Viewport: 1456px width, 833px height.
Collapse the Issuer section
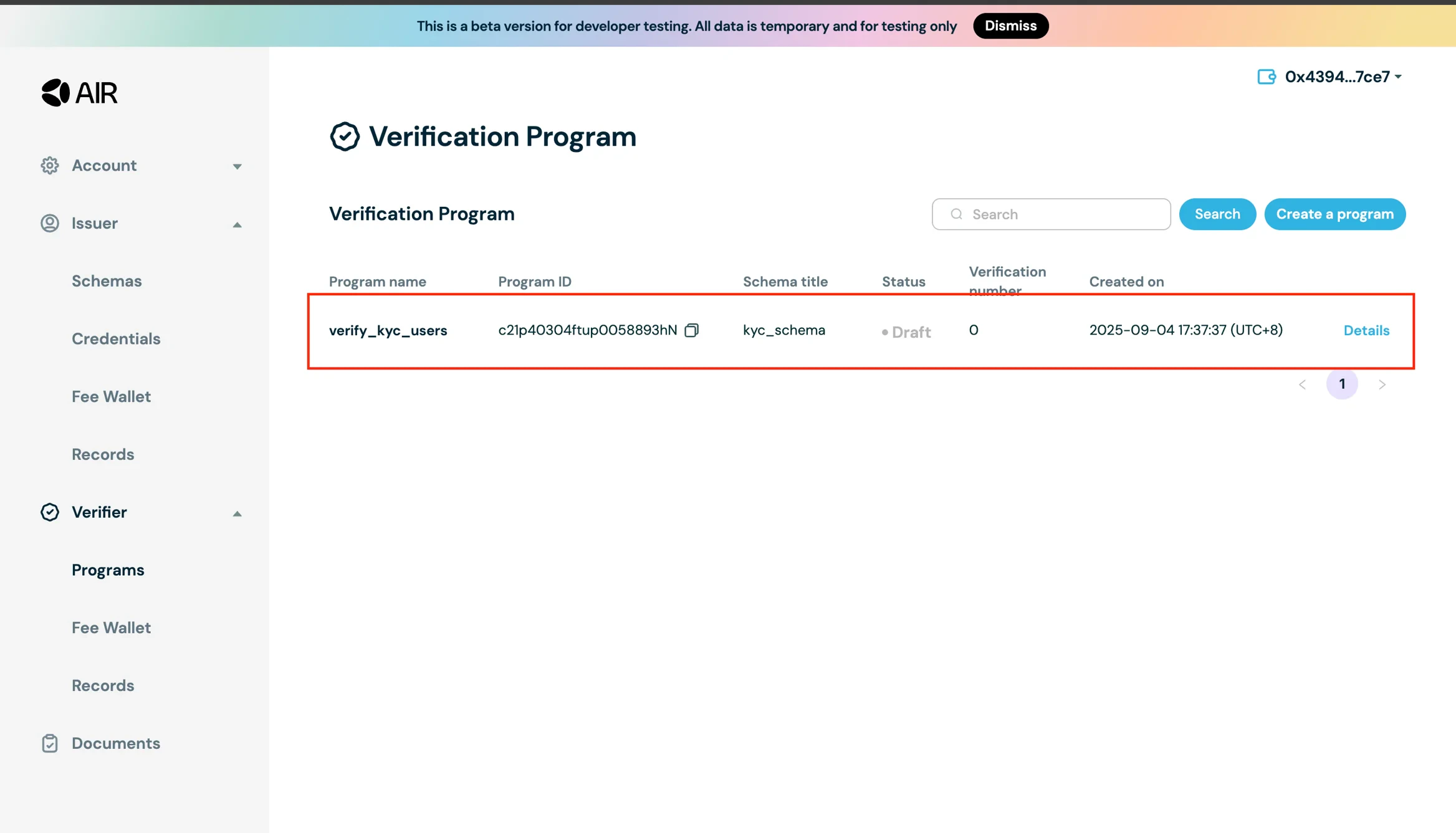(237, 224)
